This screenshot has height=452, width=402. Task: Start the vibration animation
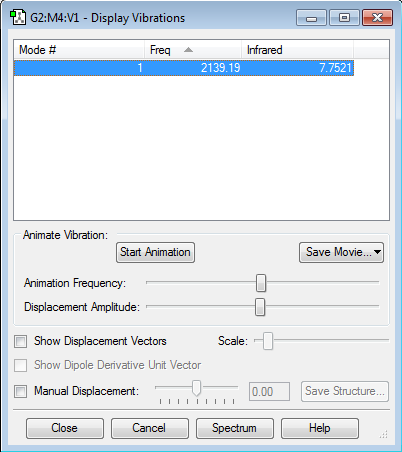[155, 252]
